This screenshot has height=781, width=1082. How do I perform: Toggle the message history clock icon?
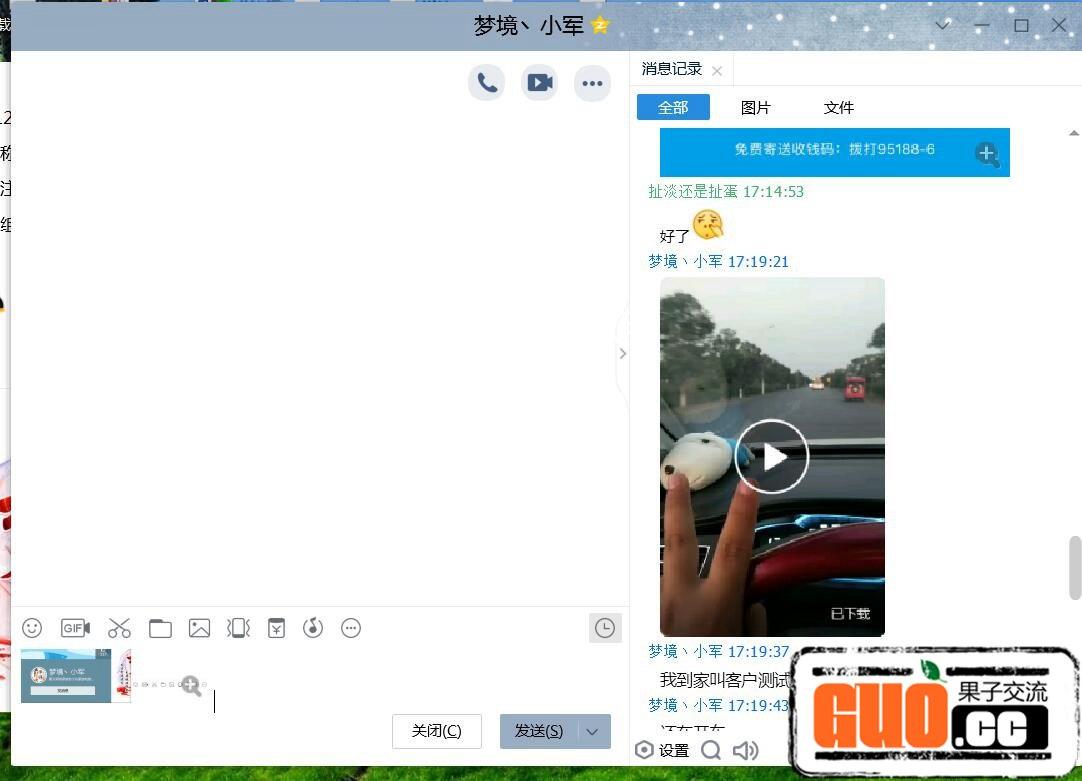[x=605, y=628]
